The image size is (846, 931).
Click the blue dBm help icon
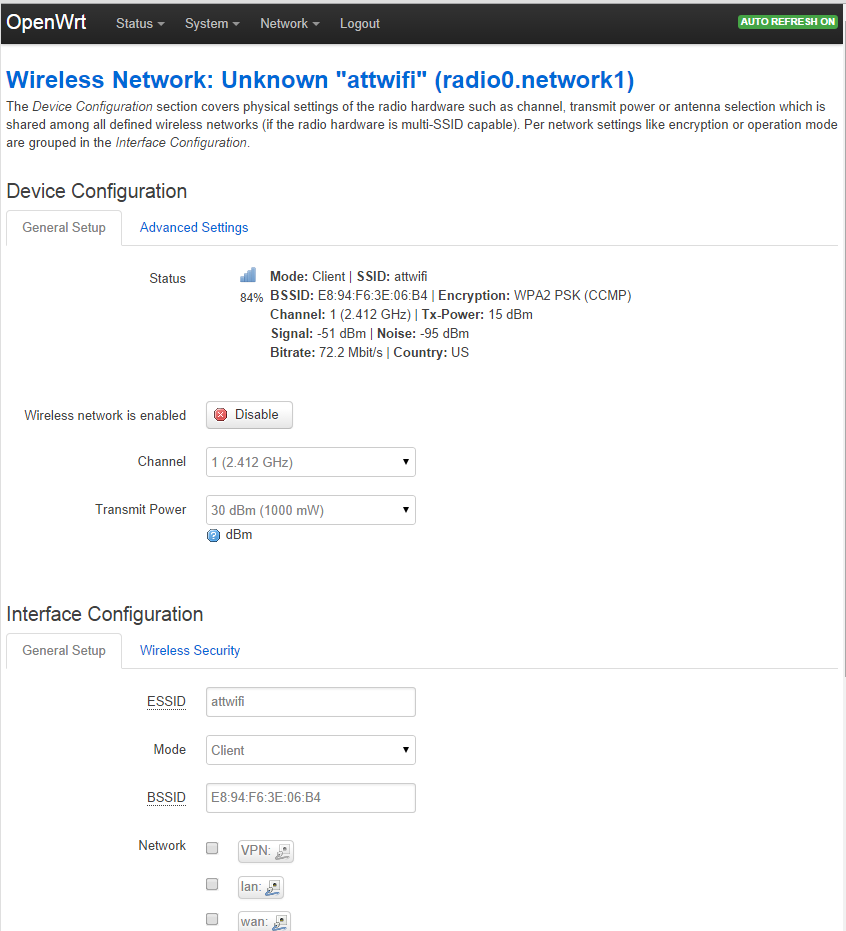coord(213,535)
